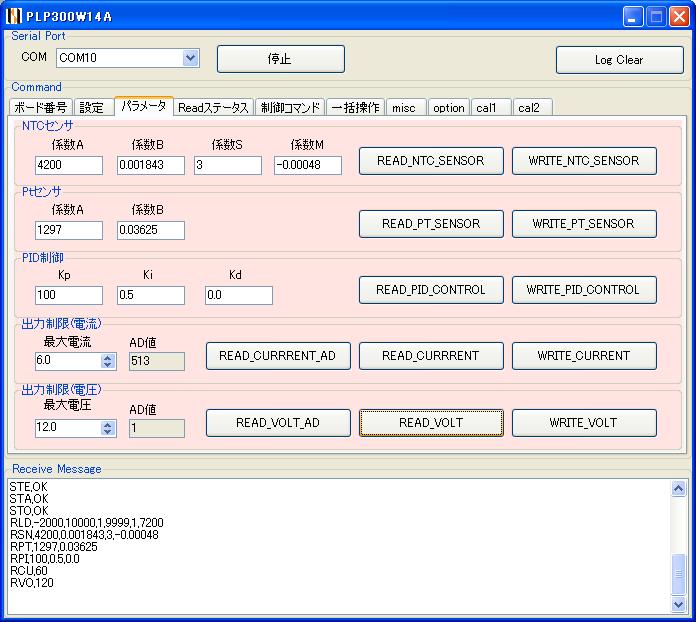This screenshot has width=696, height=622.
Task: Click the RPT,1297,0.03625 log line
Action: tap(53, 547)
